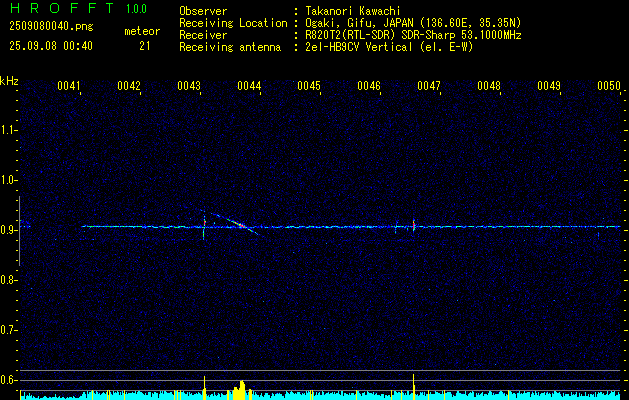Click the vertical echo spike just after 0043

coord(204,225)
